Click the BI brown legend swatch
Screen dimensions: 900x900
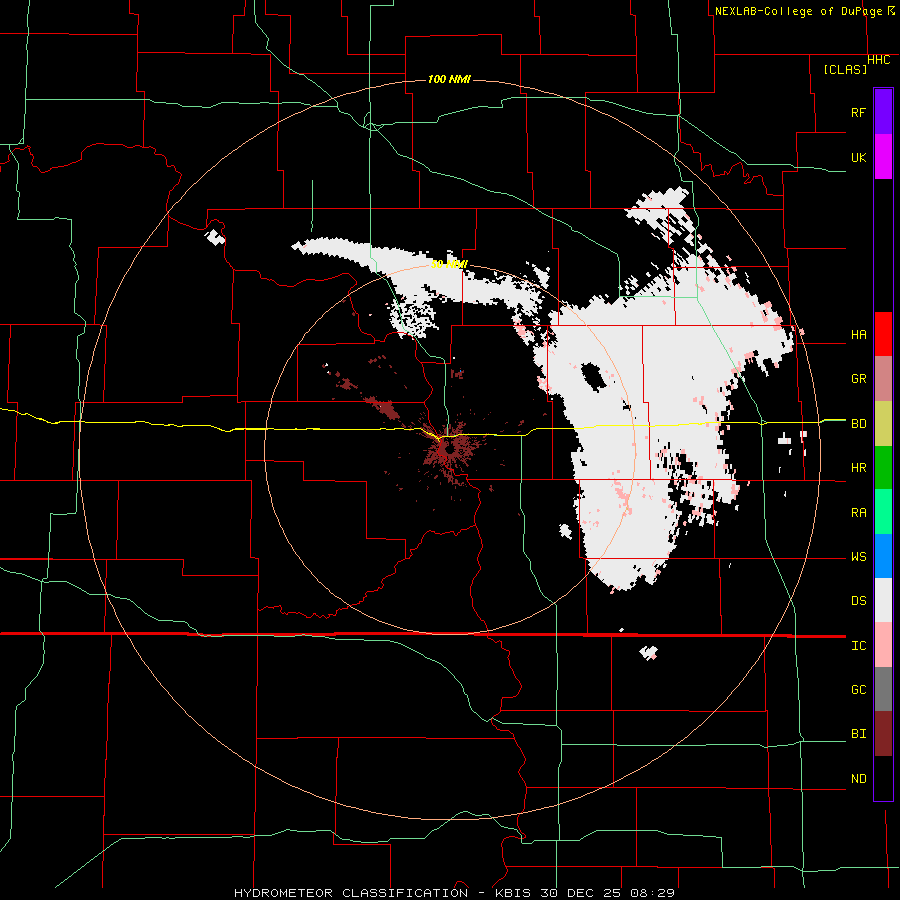883,734
